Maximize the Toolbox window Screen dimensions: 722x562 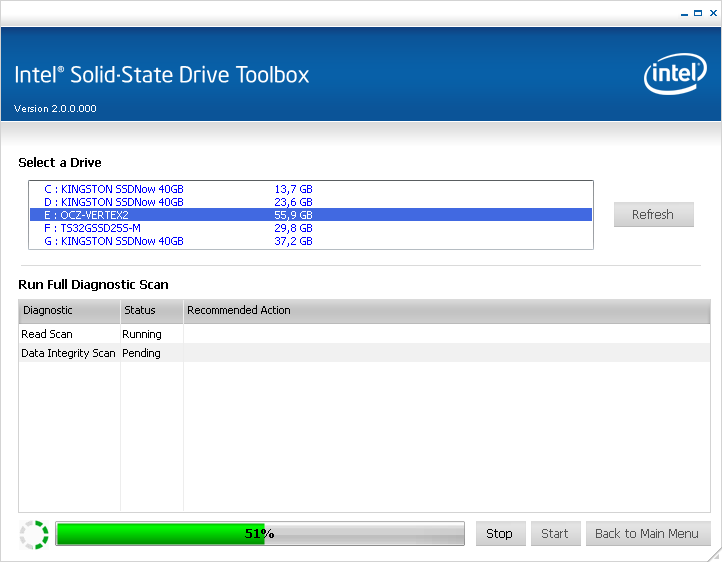tap(697, 13)
